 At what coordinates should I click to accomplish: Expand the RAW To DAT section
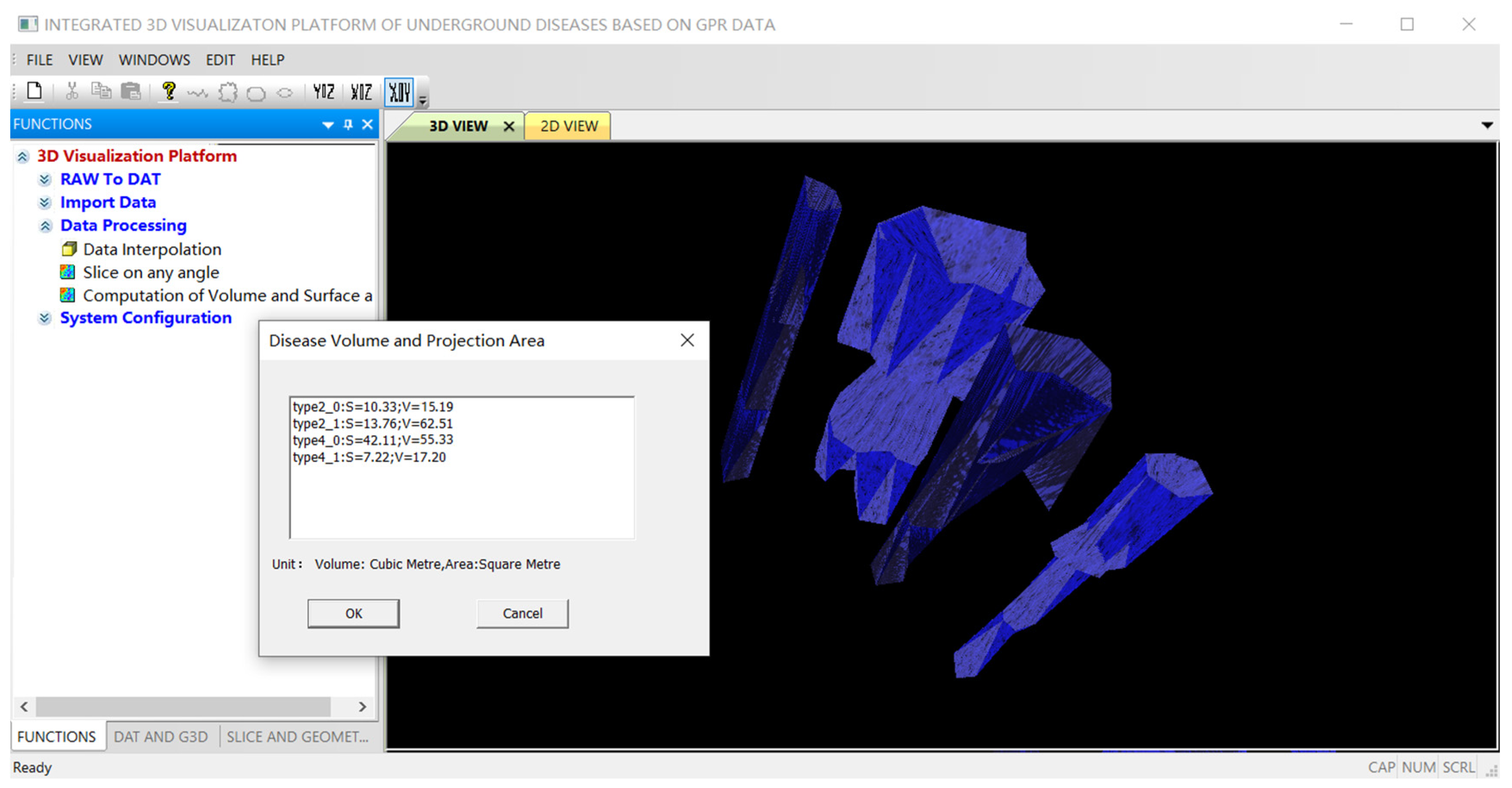(x=45, y=180)
